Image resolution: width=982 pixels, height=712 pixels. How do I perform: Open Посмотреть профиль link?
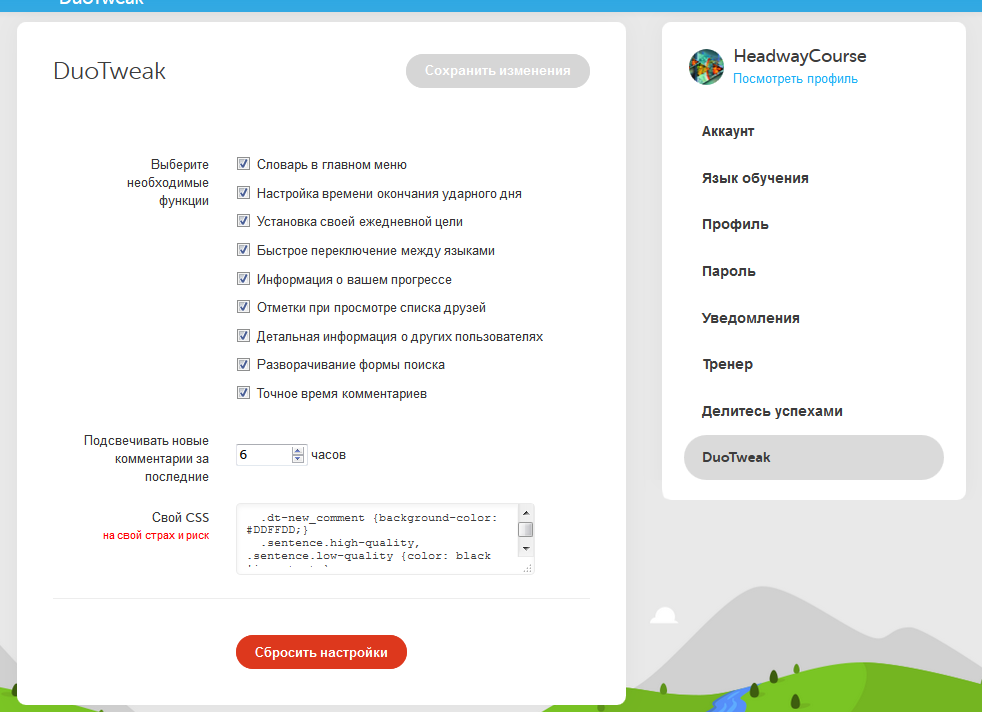tap(795, 79)
